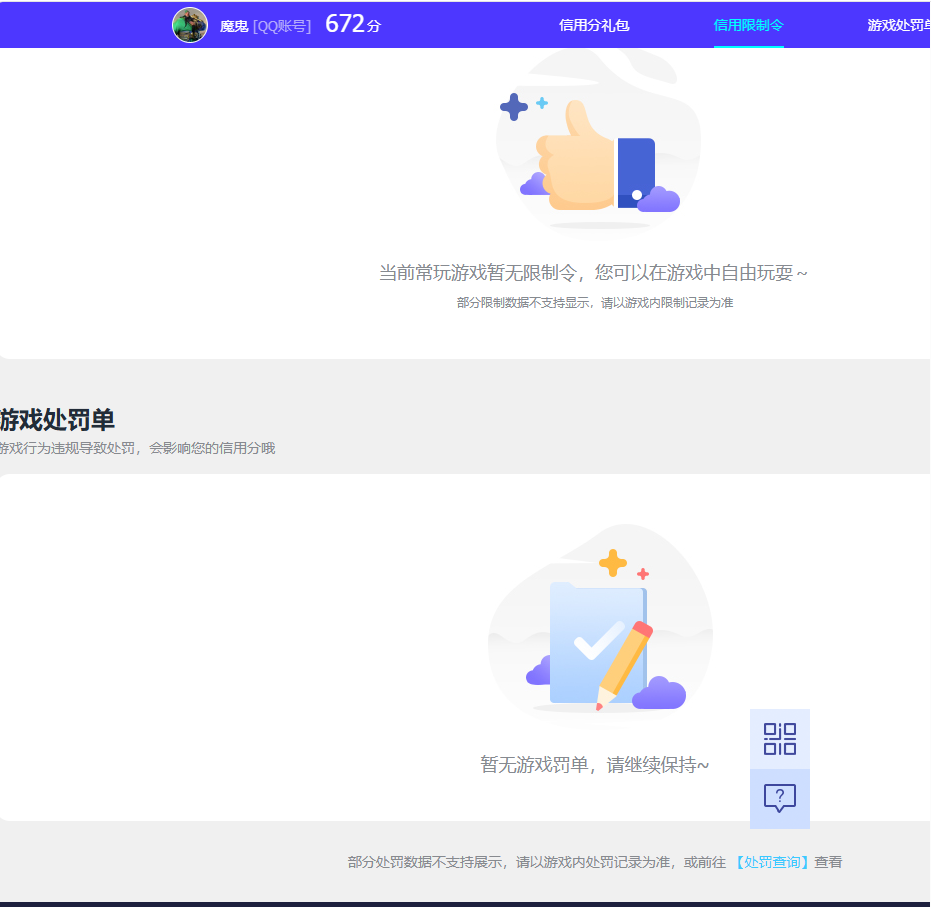This screenshot has width=931, height=907.
Task: Click the [QQ账号] label
Action: (282, 26)
